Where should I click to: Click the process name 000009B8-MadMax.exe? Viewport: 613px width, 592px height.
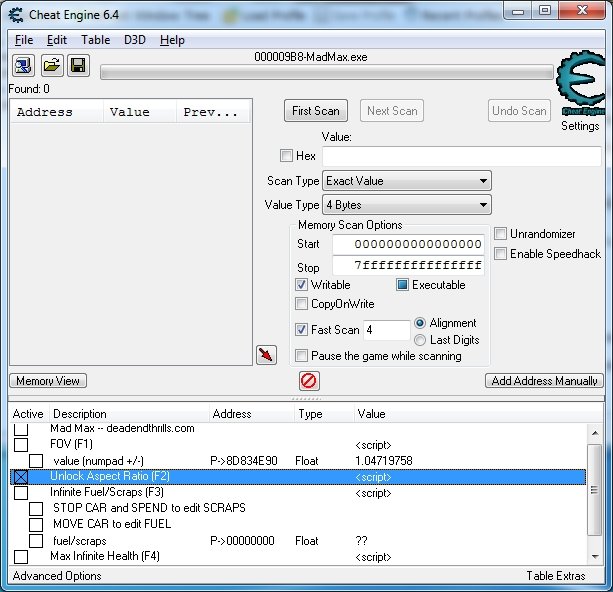point(311,57)
